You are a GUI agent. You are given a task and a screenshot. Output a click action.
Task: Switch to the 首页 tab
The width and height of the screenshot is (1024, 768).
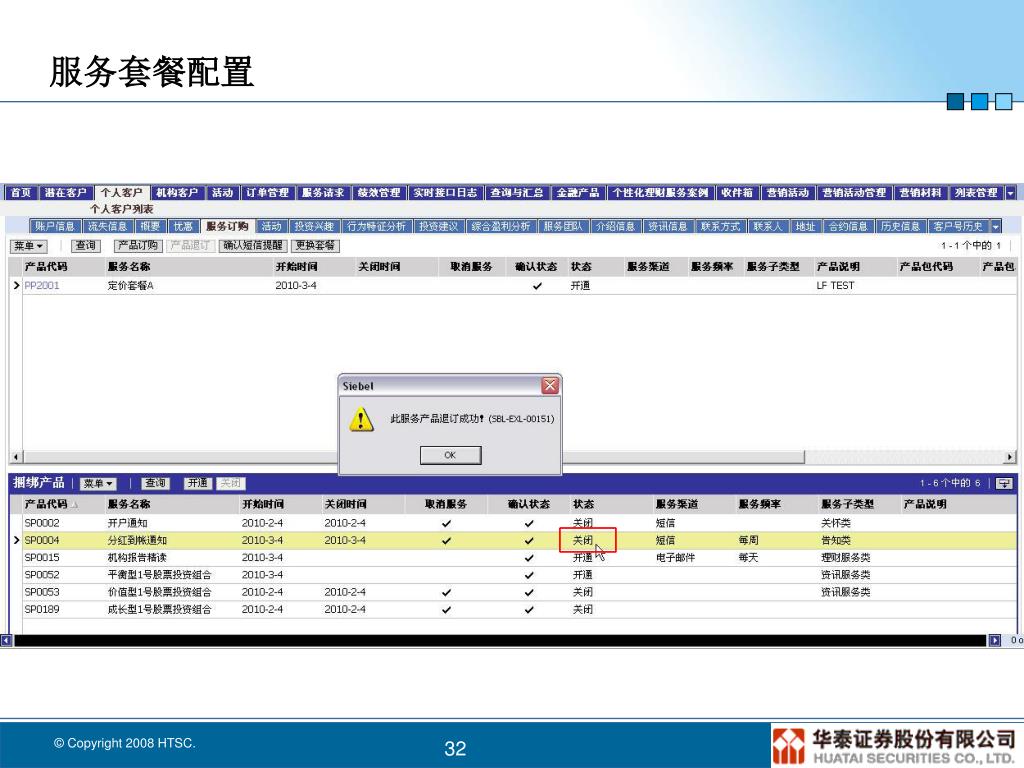click(21, 193)
